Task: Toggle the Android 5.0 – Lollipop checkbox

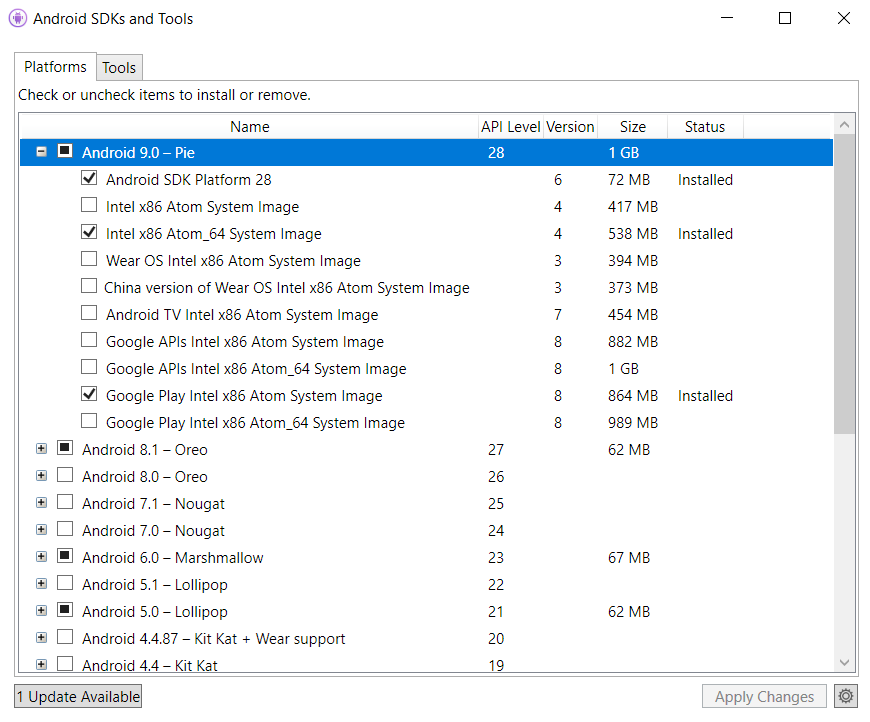Action: [x=65, y=610]
